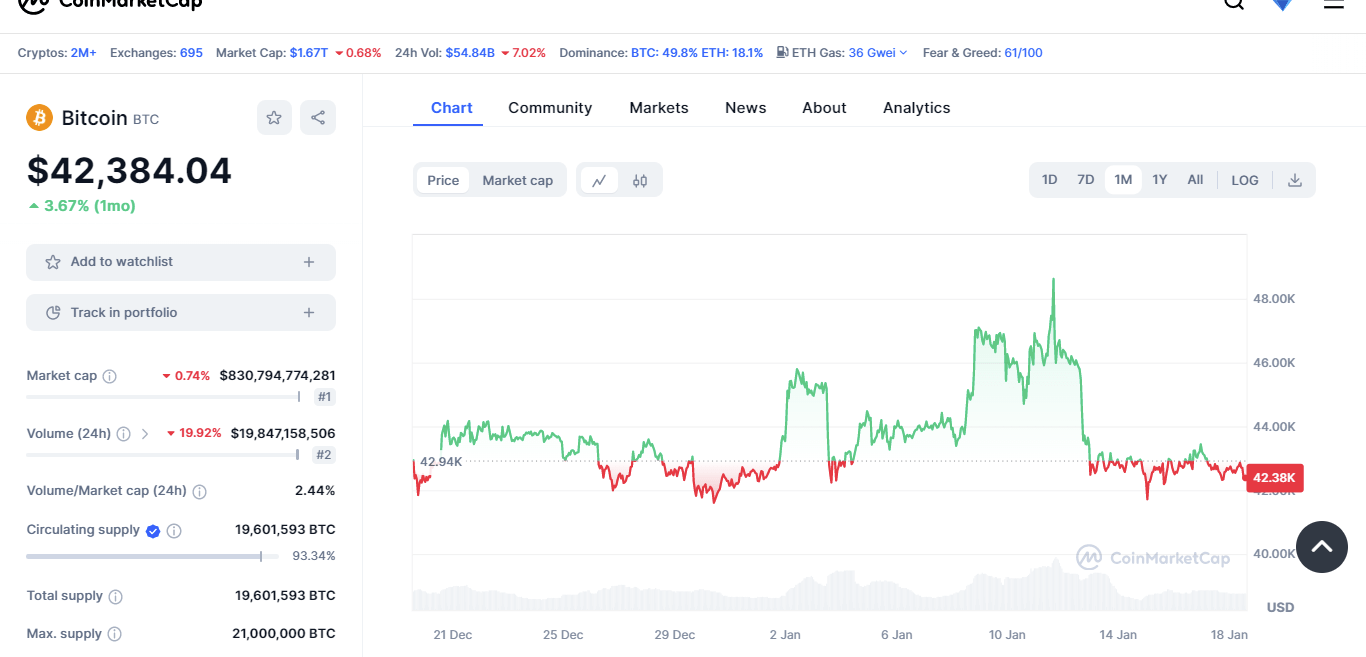The image size is (1366, 657).
Task: Click the scroll-to-top arrow button
Action: [1322, 547]
